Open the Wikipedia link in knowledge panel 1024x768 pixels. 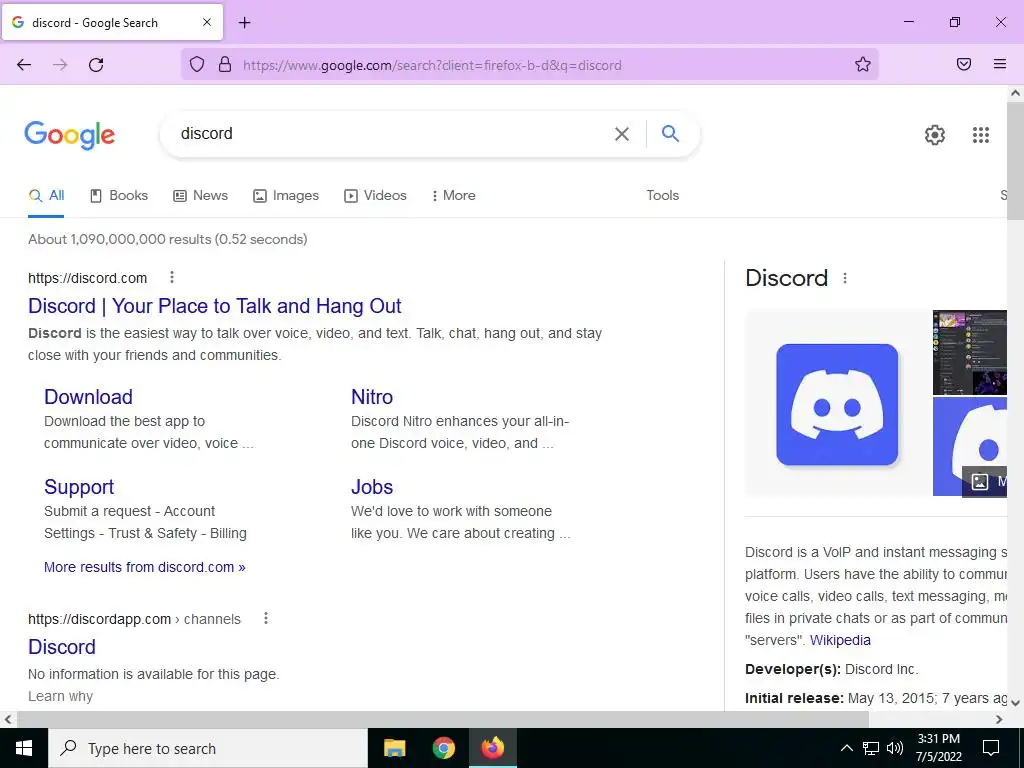click(840, 640)
